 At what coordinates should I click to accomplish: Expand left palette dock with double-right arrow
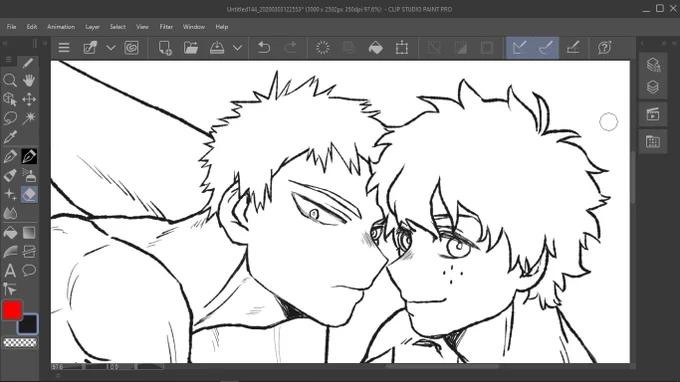(44, 43)
